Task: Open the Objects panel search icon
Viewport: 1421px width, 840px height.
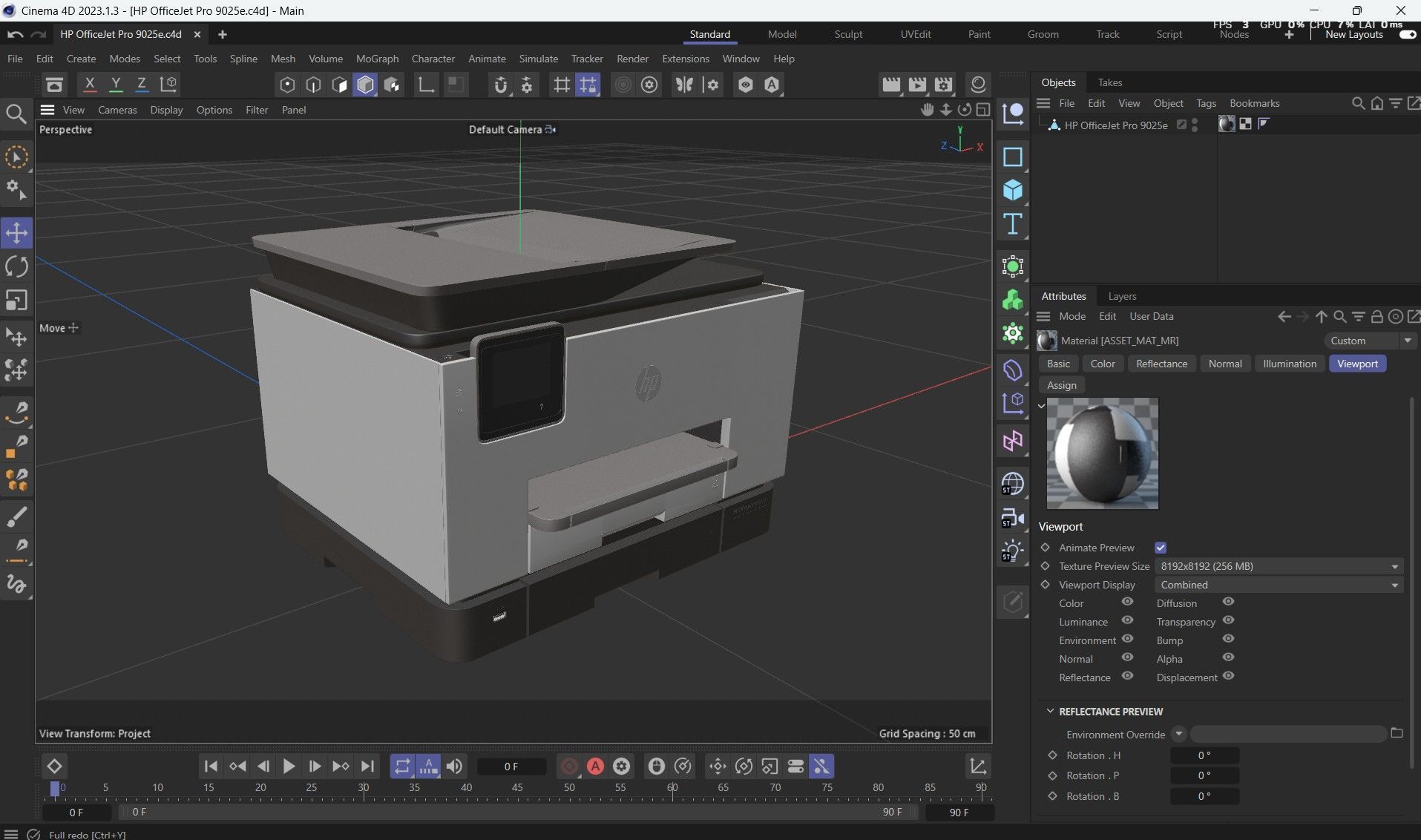Action: click(1358, 103)
